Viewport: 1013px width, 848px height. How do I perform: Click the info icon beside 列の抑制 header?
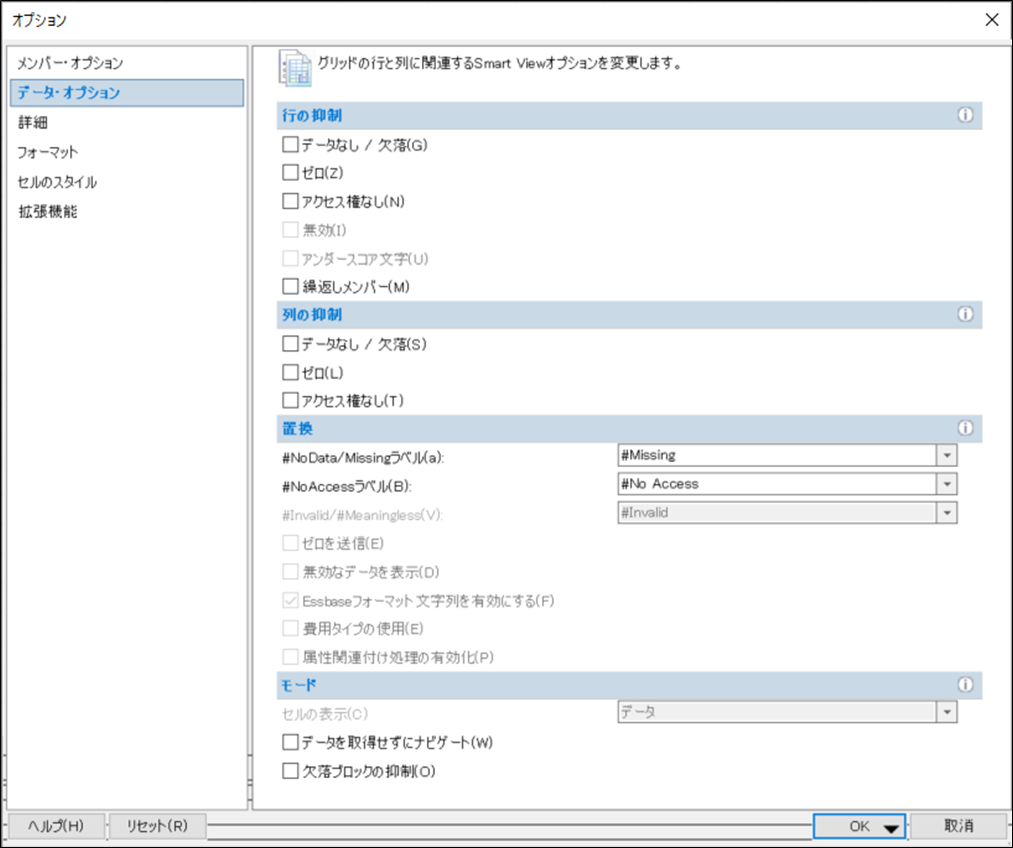[965, 314]
